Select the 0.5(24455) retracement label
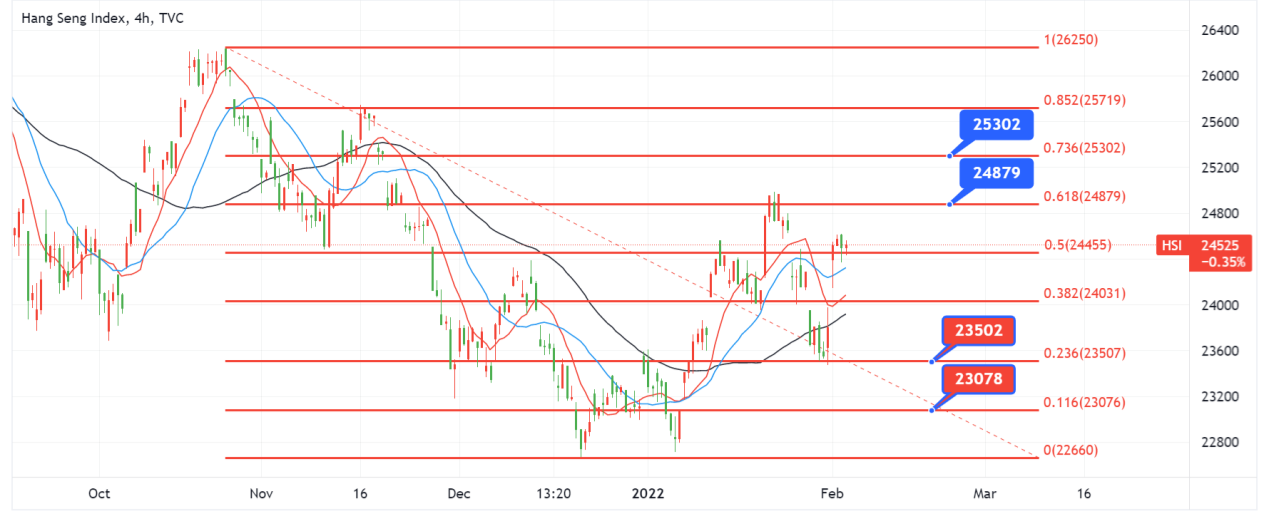This screenshot has height=516, width=1274. 1077,245
